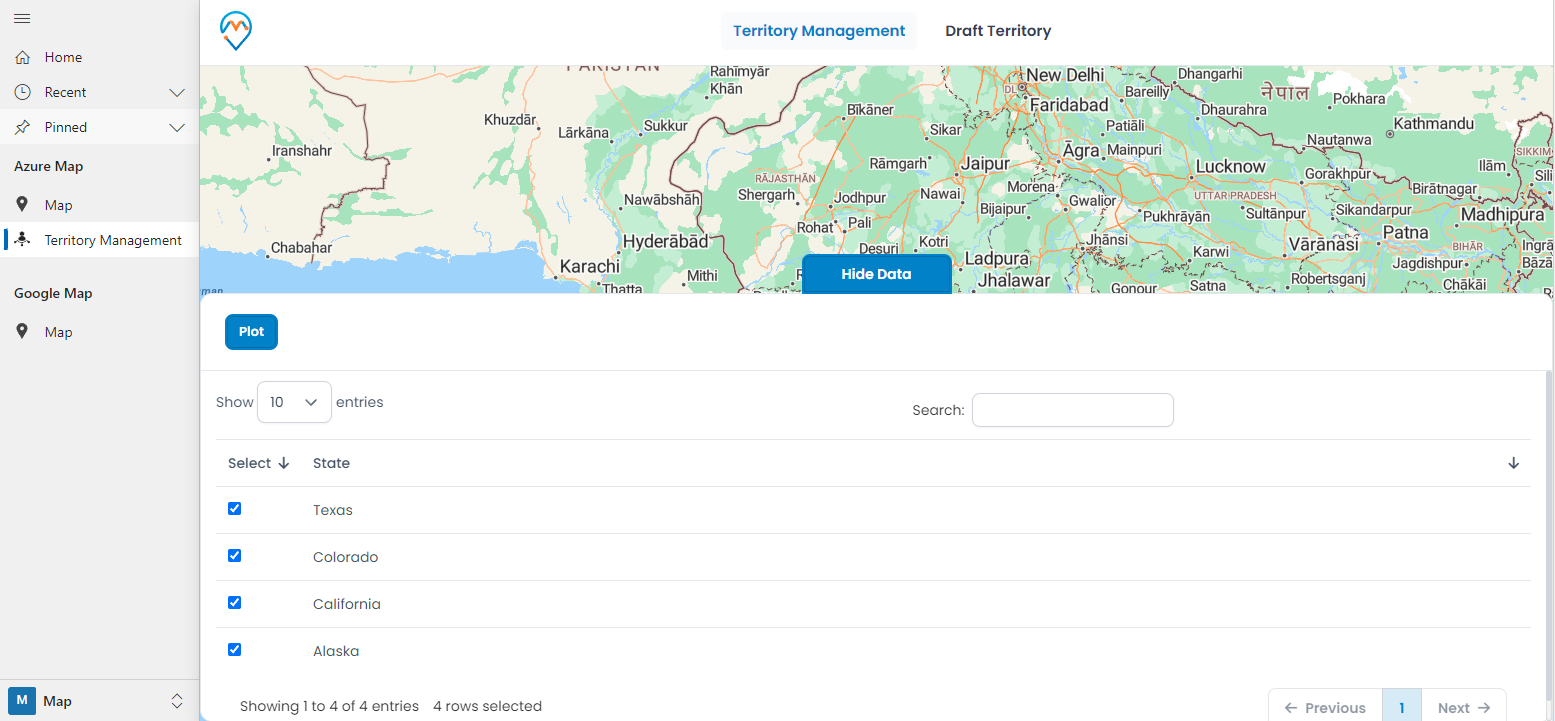The height and width of the screenshot is (721, 1555).
Task: Click the Plot button
Action: coord(251,332)
